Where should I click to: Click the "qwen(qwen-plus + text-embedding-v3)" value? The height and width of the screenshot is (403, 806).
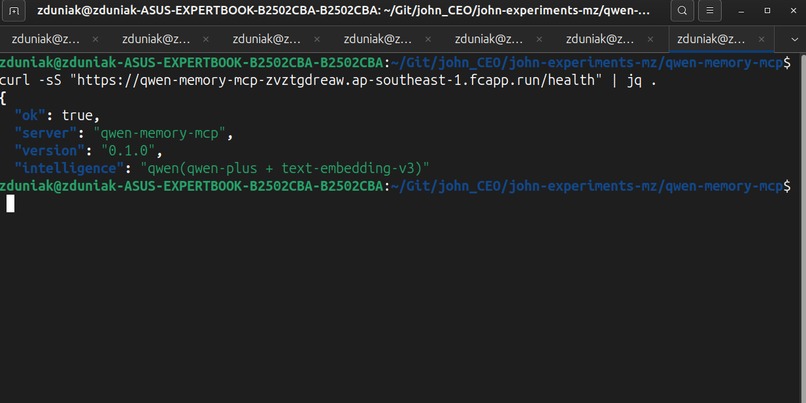(285, 168)
